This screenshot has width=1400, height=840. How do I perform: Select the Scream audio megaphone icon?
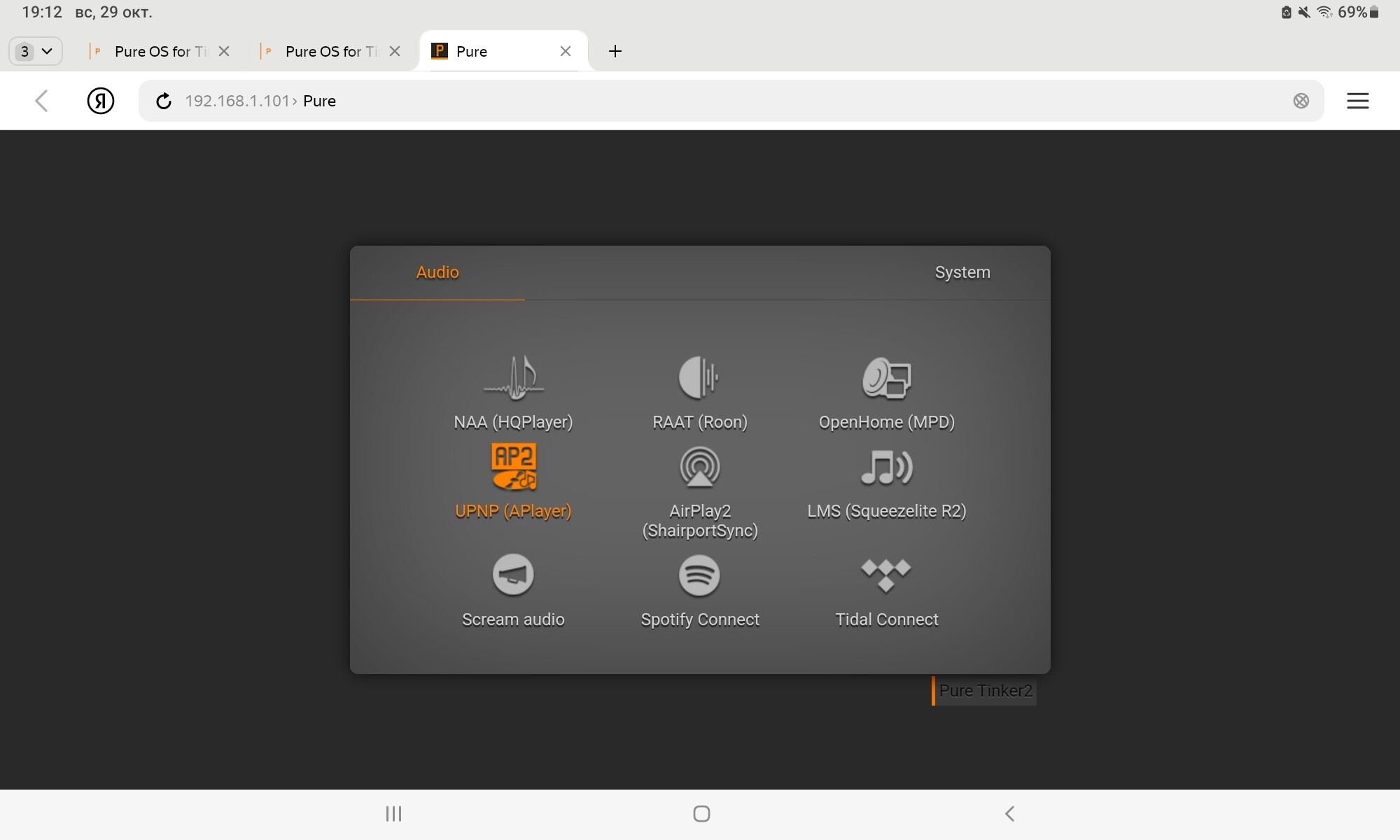pyautogui.click(x=513, y=575)
